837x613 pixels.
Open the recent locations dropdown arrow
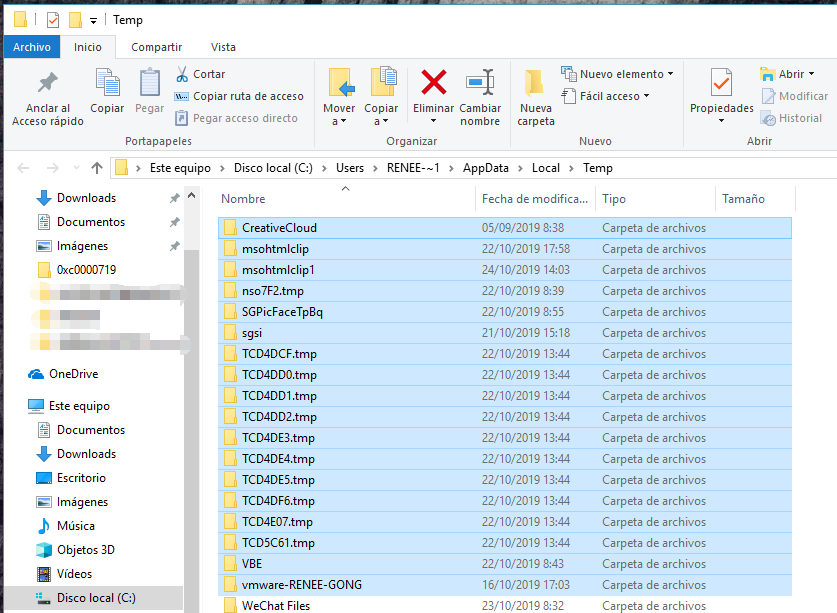point(76,168)
